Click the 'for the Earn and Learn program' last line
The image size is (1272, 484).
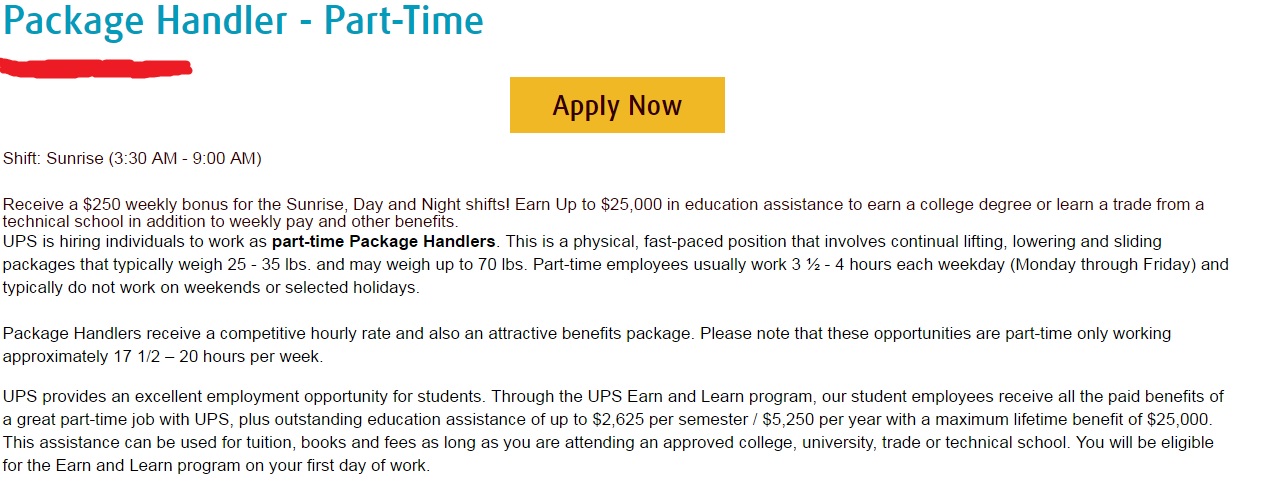point(216,465)
